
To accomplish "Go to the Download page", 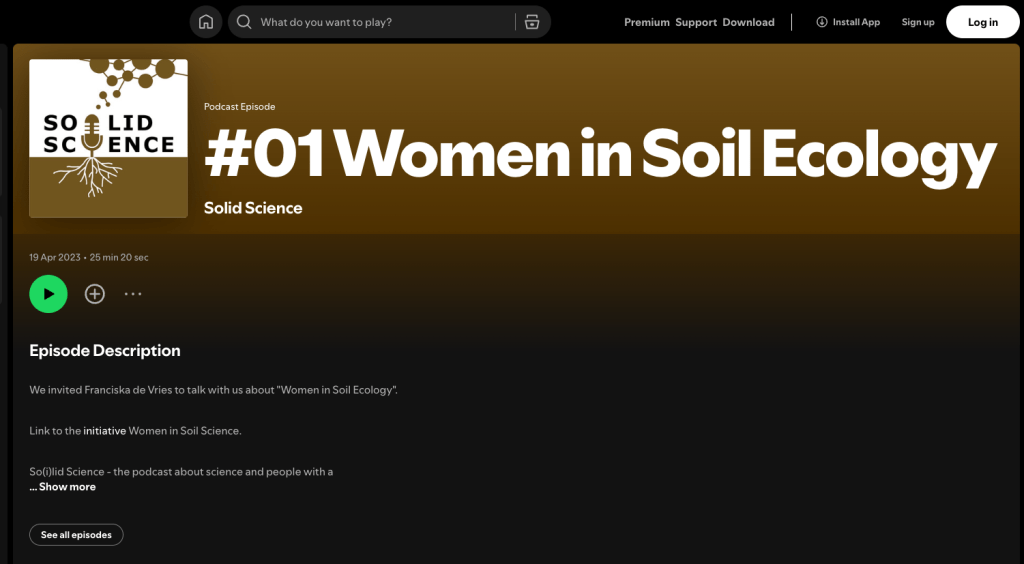I will [748, 22].
